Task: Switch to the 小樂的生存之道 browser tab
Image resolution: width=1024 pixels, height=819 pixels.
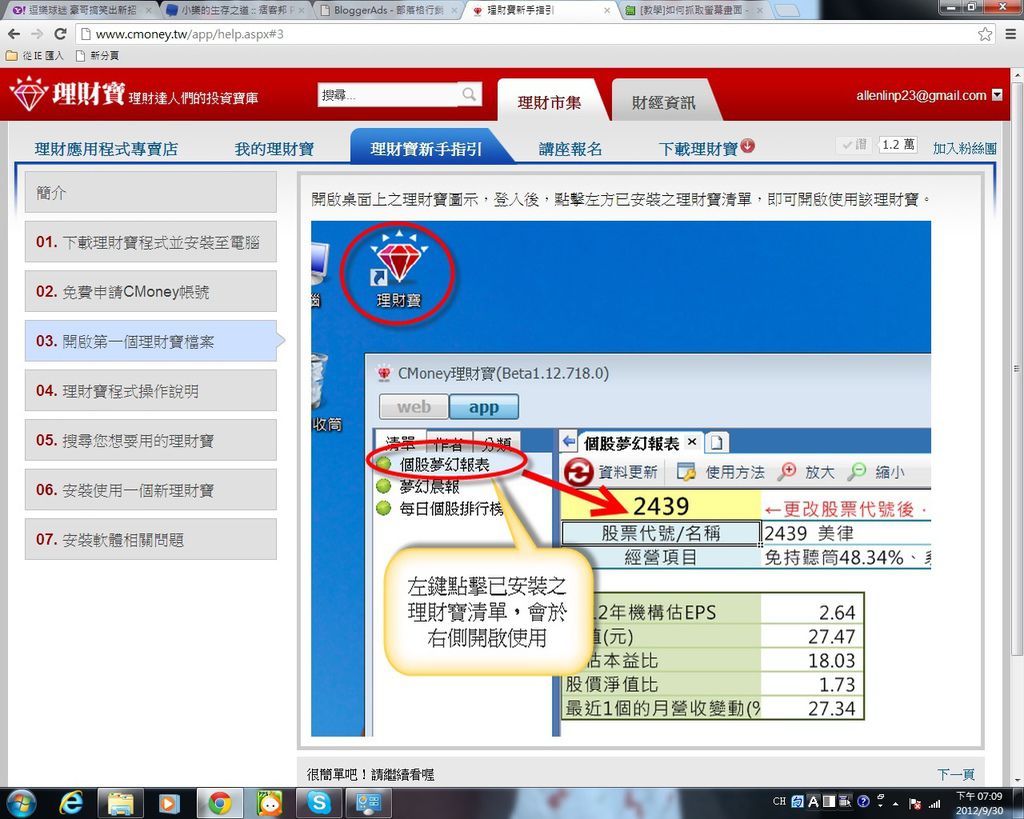Action: pyautogui.click(x=235, y=10)
